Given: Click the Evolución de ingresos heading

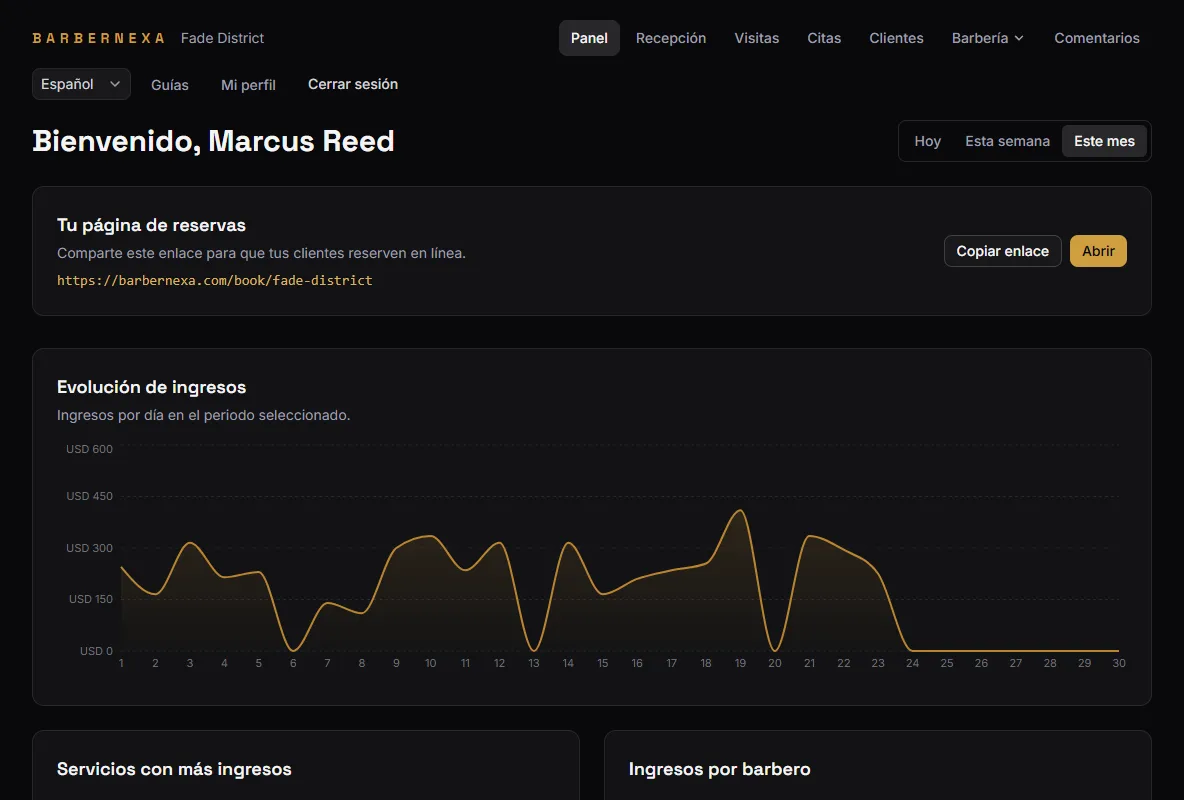Looking at the screenshot, I should point(152,387).
